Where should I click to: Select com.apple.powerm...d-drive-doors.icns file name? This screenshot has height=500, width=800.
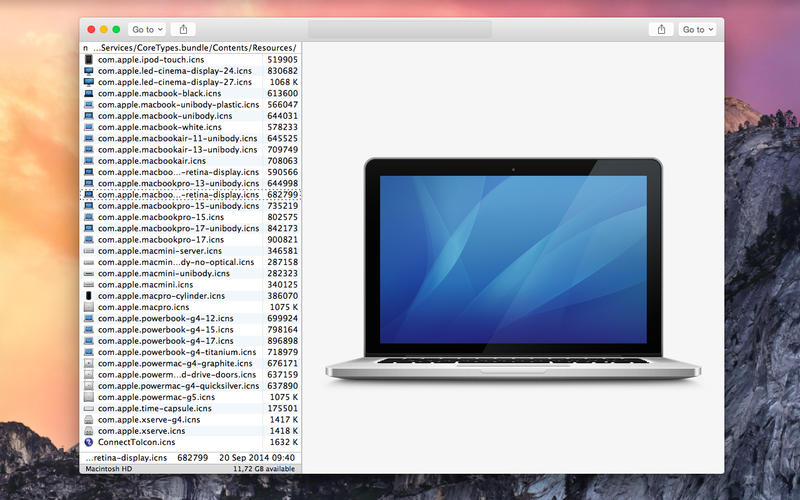[x=177, y=374]
